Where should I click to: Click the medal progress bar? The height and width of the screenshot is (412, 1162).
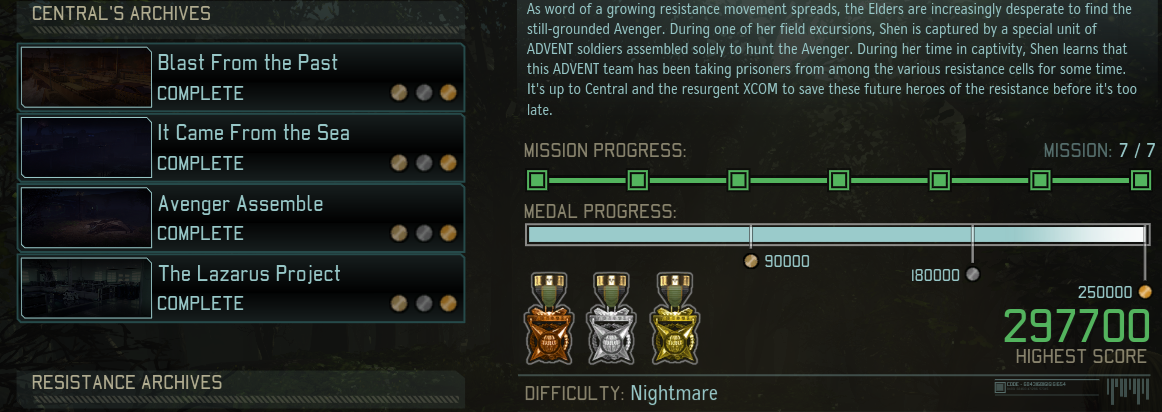837,235
